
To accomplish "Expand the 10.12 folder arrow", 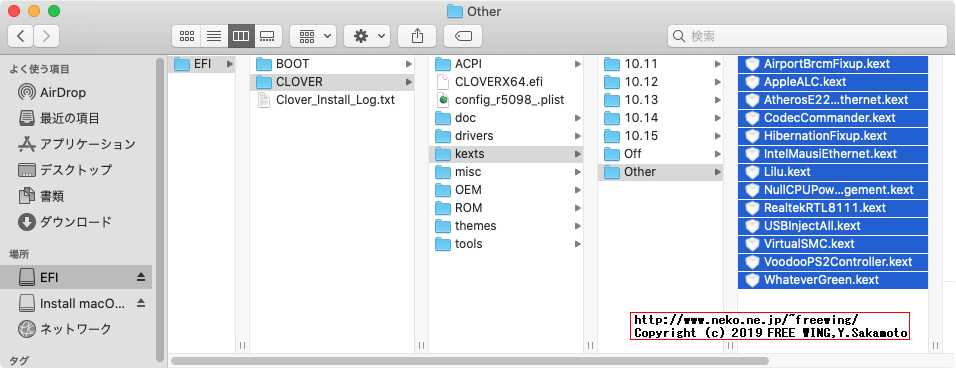I will point(717,82).
